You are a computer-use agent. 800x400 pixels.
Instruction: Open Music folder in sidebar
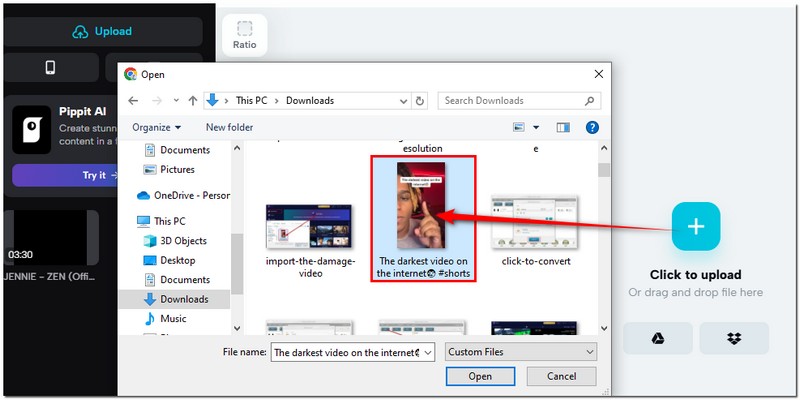173,318
